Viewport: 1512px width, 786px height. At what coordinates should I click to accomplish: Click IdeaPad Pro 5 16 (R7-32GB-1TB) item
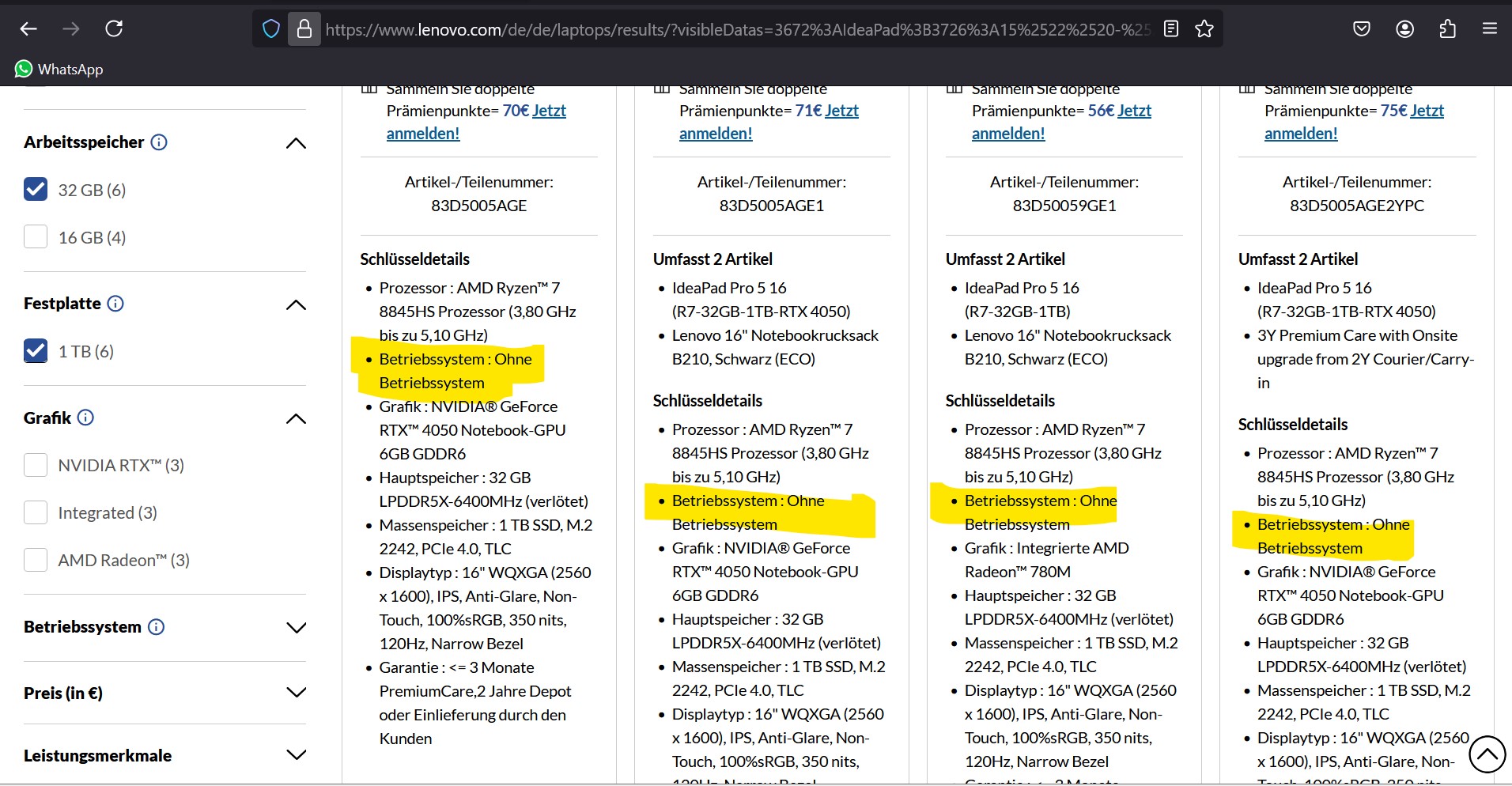[1022, 300]
